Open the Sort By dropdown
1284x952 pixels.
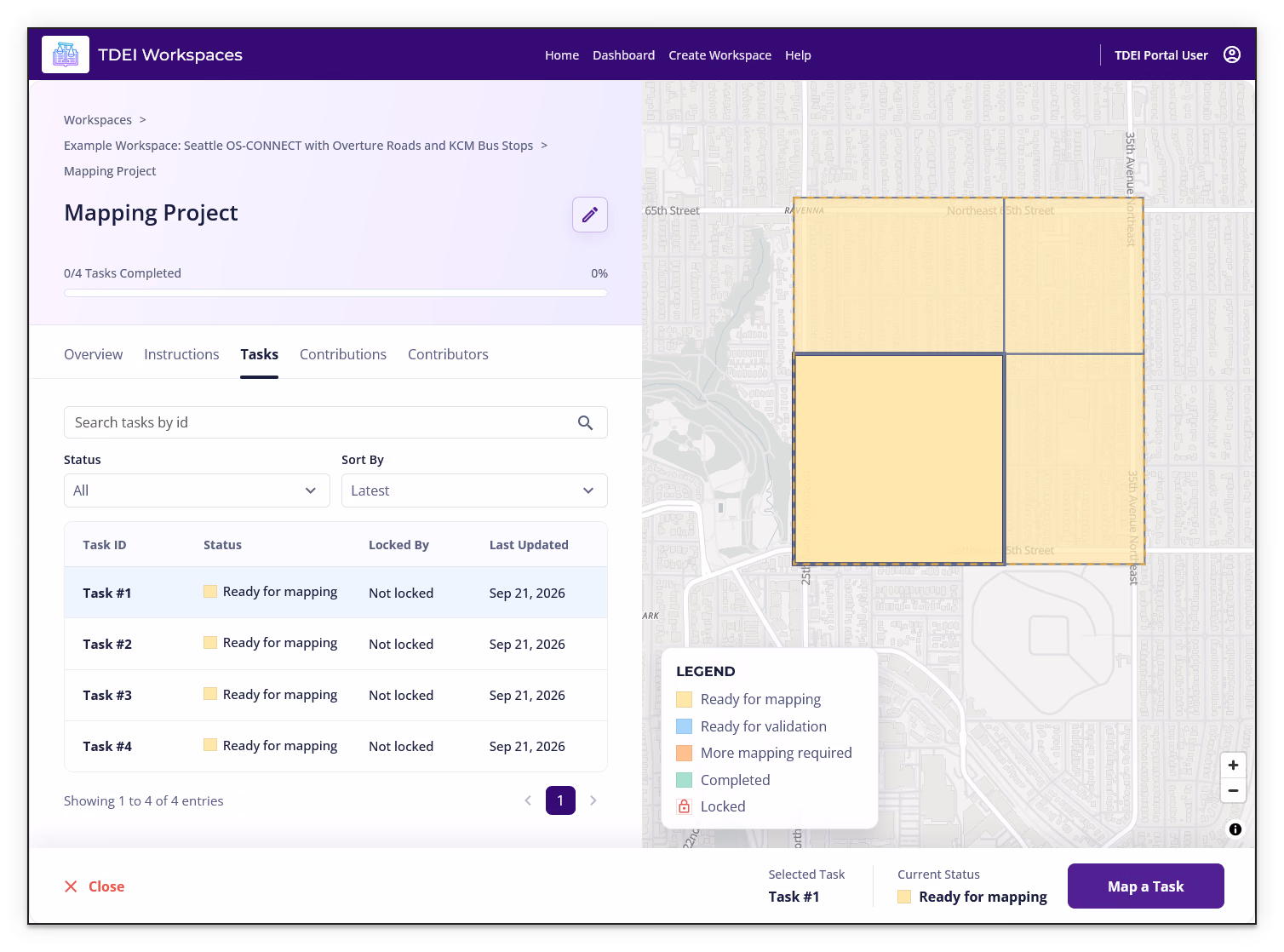(474, 490)
